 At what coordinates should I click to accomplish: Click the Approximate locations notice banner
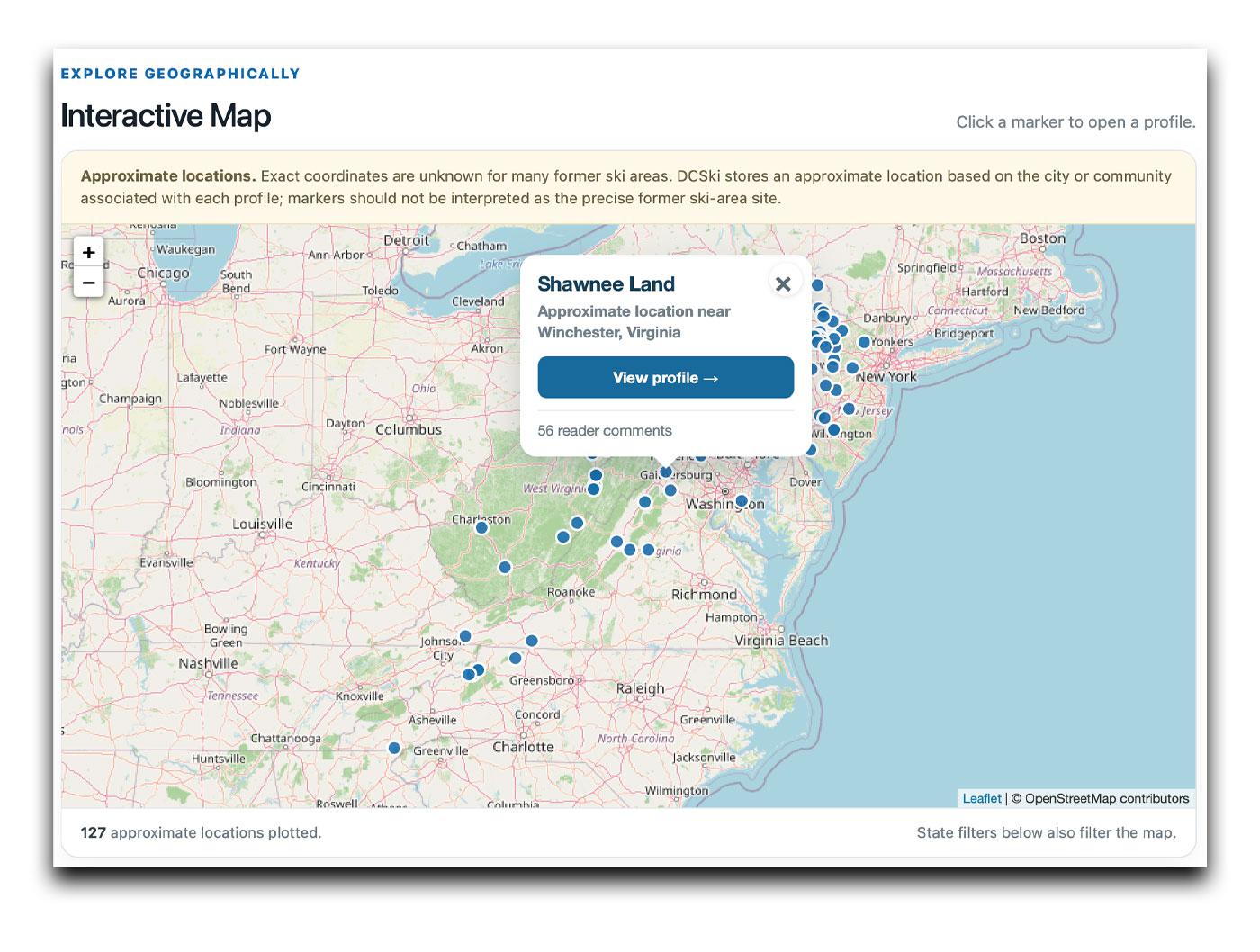click(x=628, y=187)
